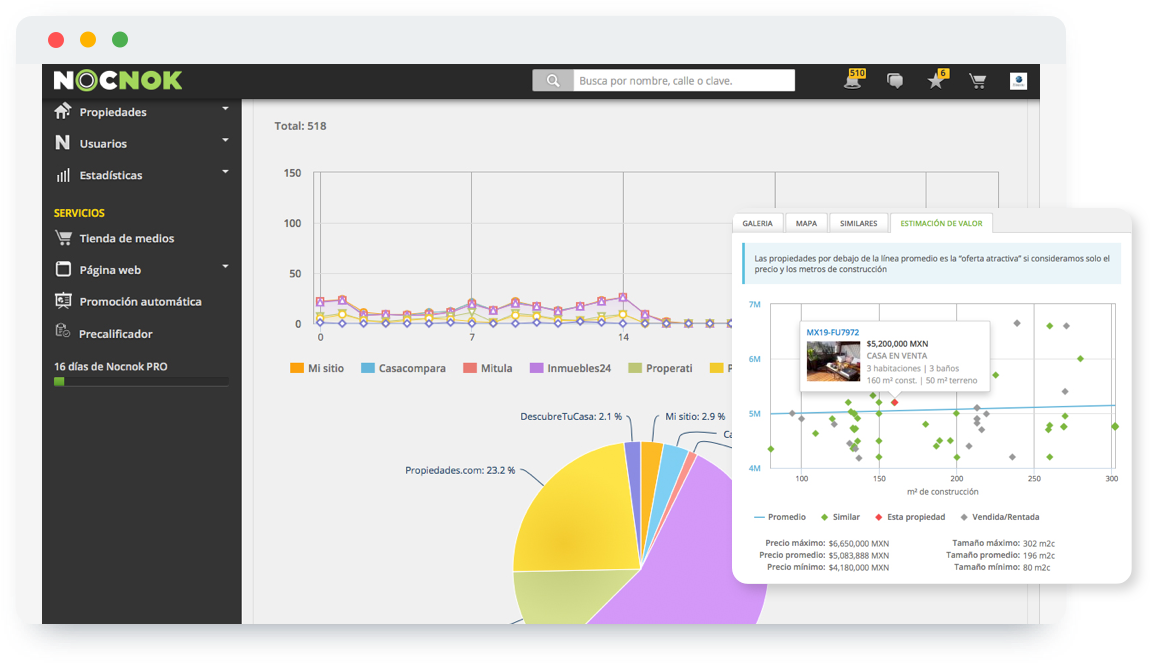Viewport: 1150px width, 664px height.
Task: Click the Usuarios N icon
Action: [63, 142]
